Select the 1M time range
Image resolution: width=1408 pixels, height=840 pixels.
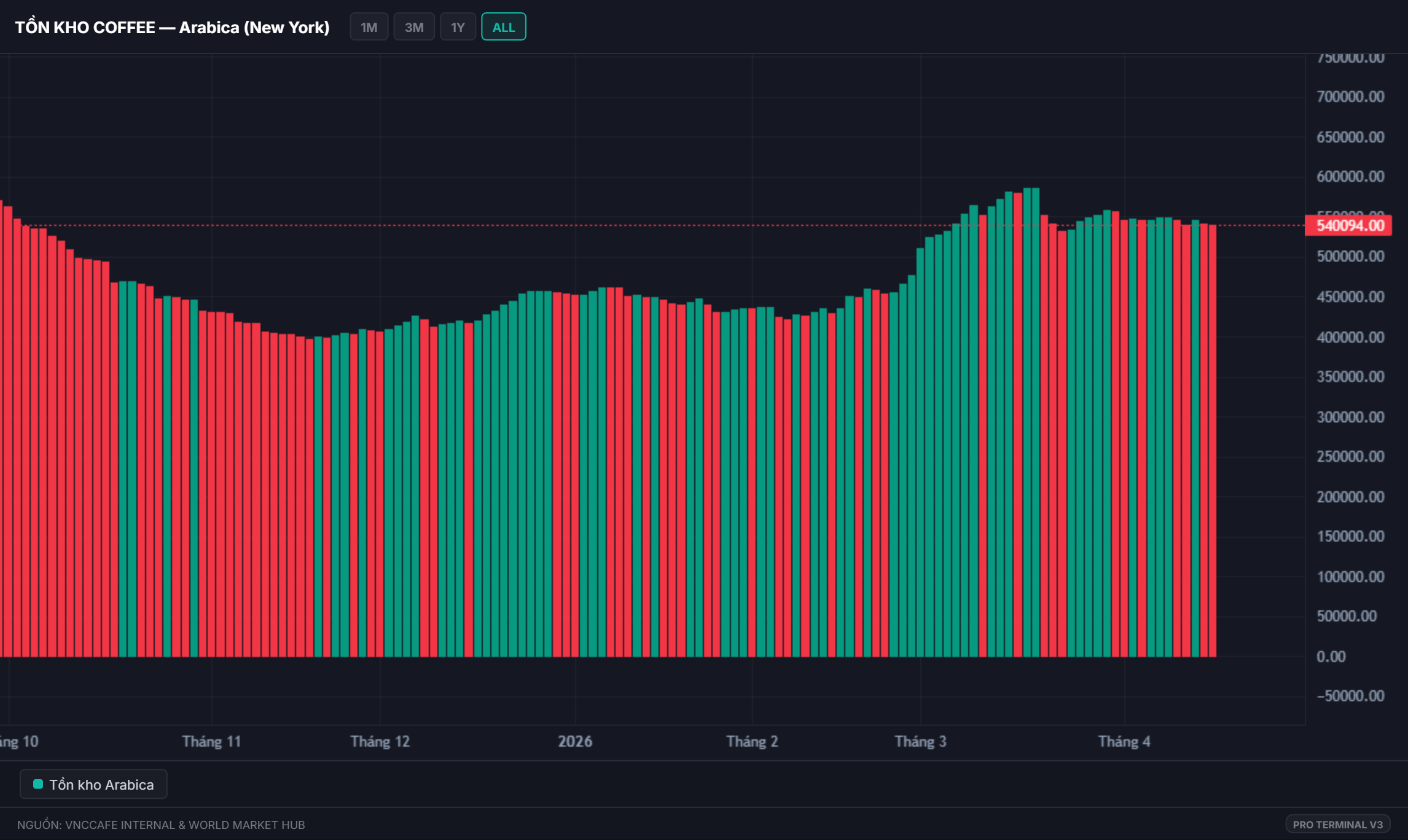(369, 27)
